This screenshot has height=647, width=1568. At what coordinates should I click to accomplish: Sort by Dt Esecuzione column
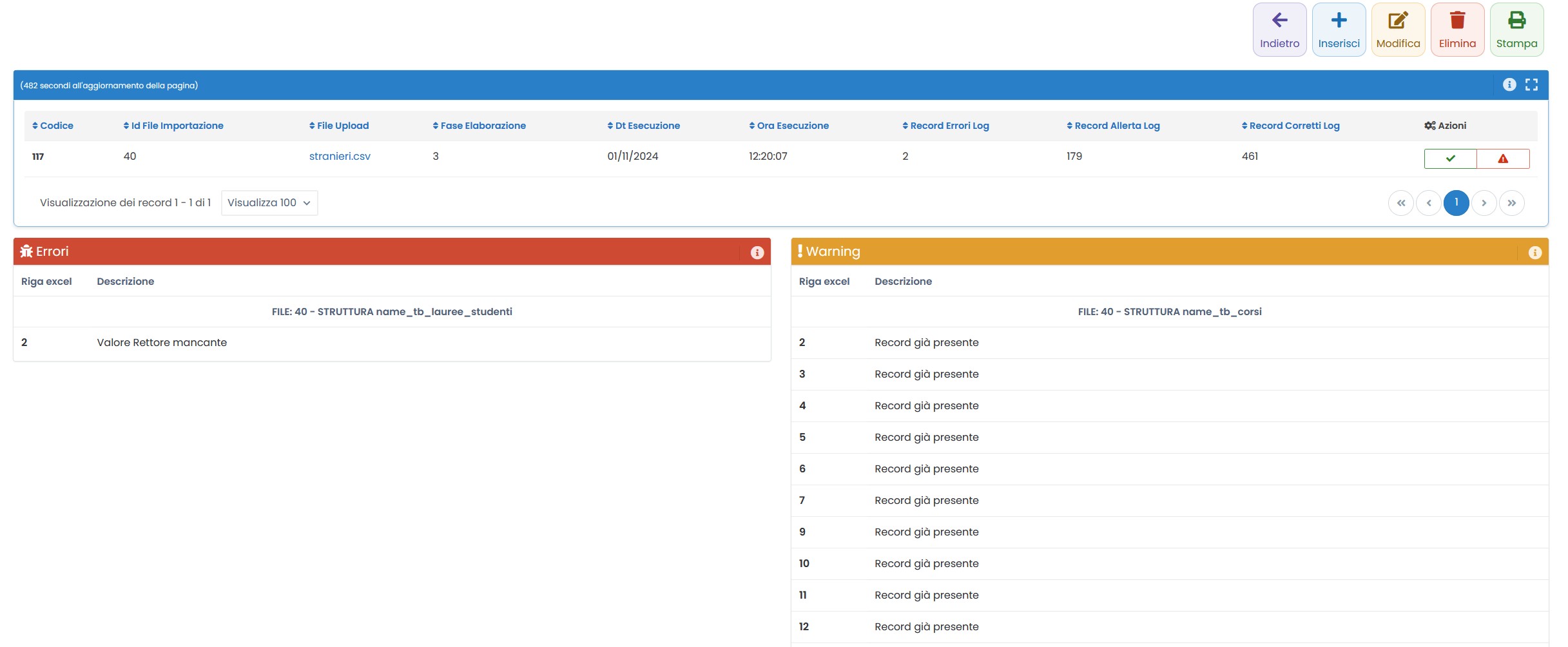coord(643,126)
